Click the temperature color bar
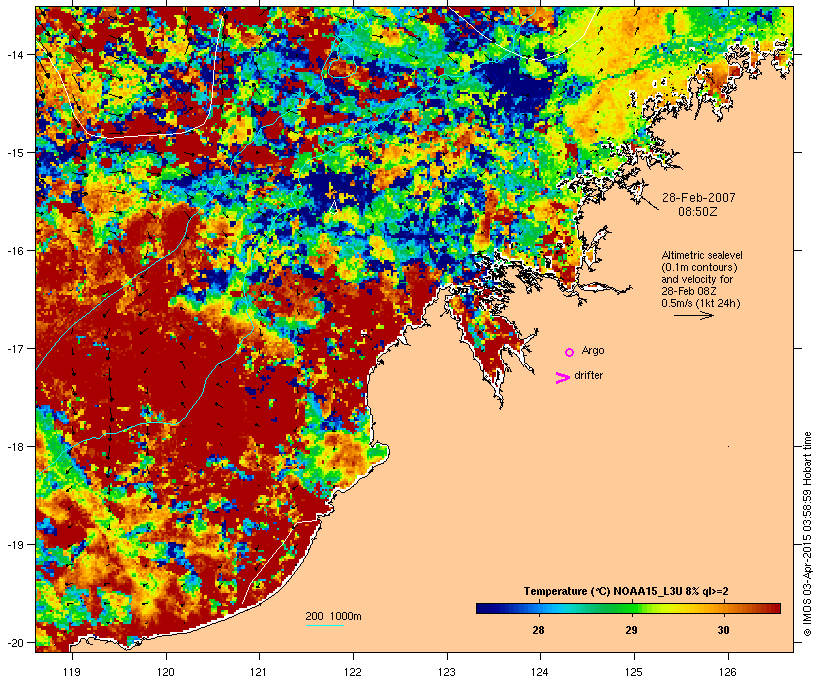Viewport: 820px width, 680px height. point(628,608)
